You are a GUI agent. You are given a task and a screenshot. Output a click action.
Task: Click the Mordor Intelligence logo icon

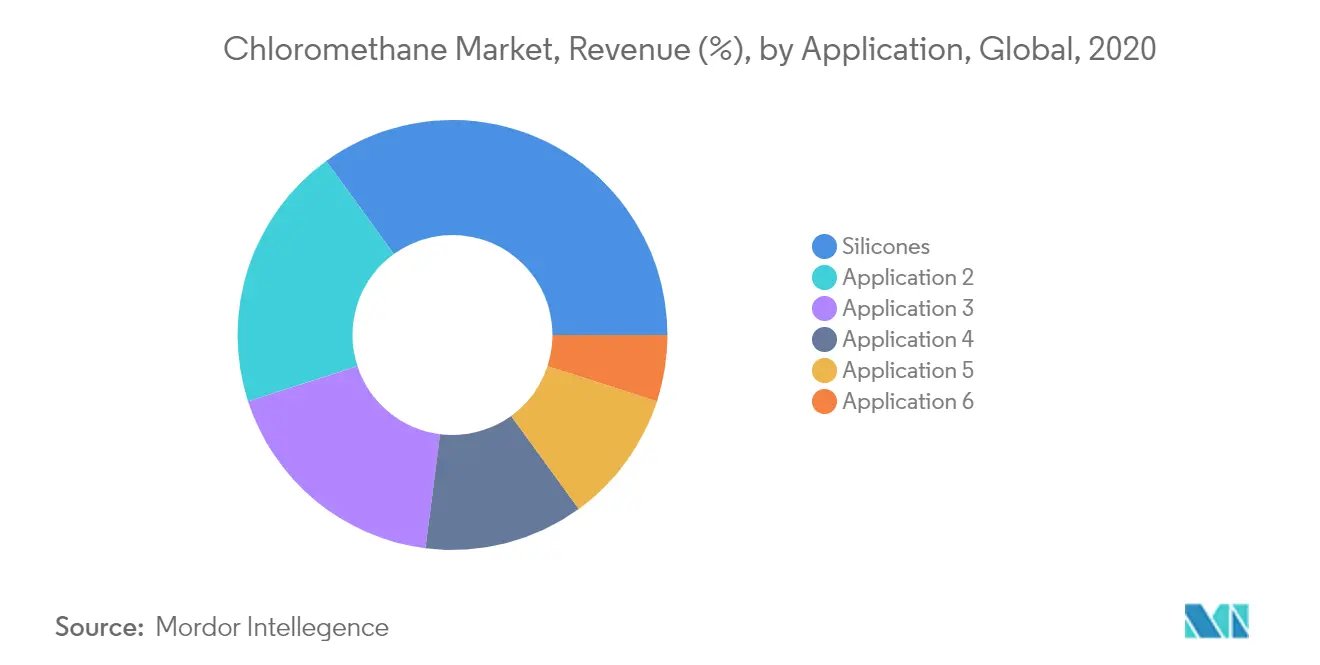[1217, 620]
